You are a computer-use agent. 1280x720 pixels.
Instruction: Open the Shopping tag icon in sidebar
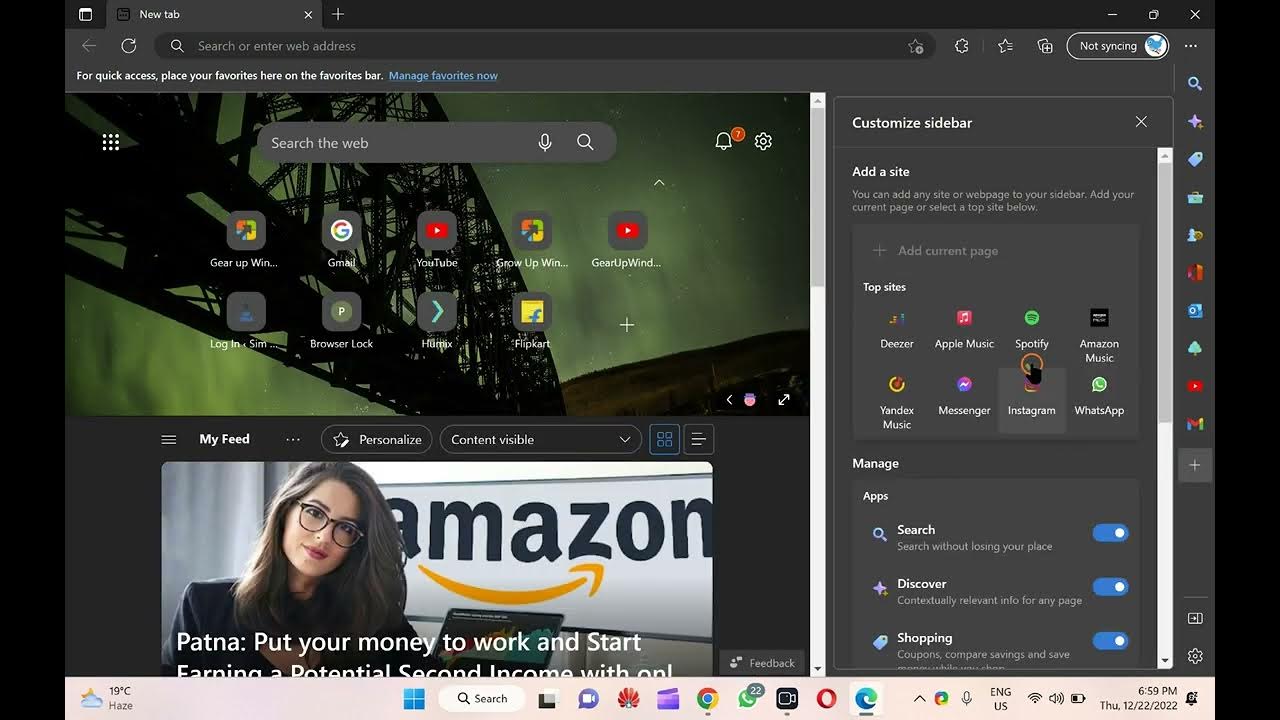1194,159
